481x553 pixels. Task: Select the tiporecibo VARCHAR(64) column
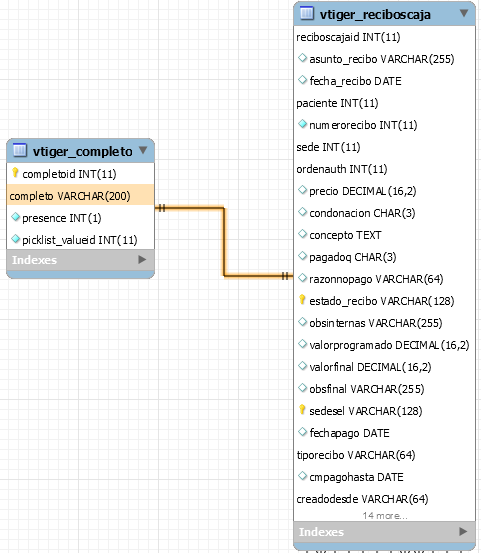click(x=384, y=455)
